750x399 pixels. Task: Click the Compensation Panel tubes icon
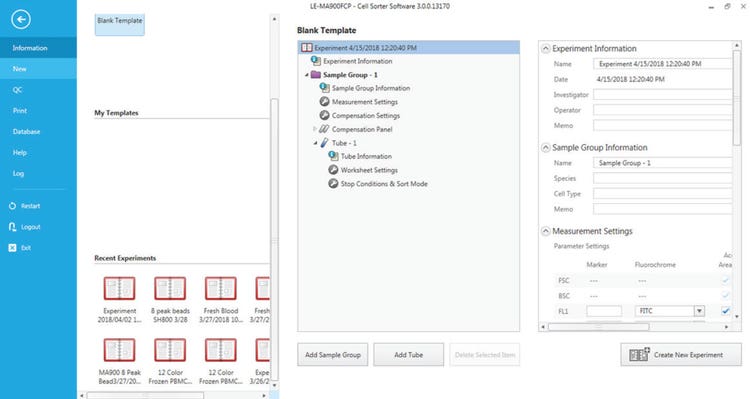324,129
